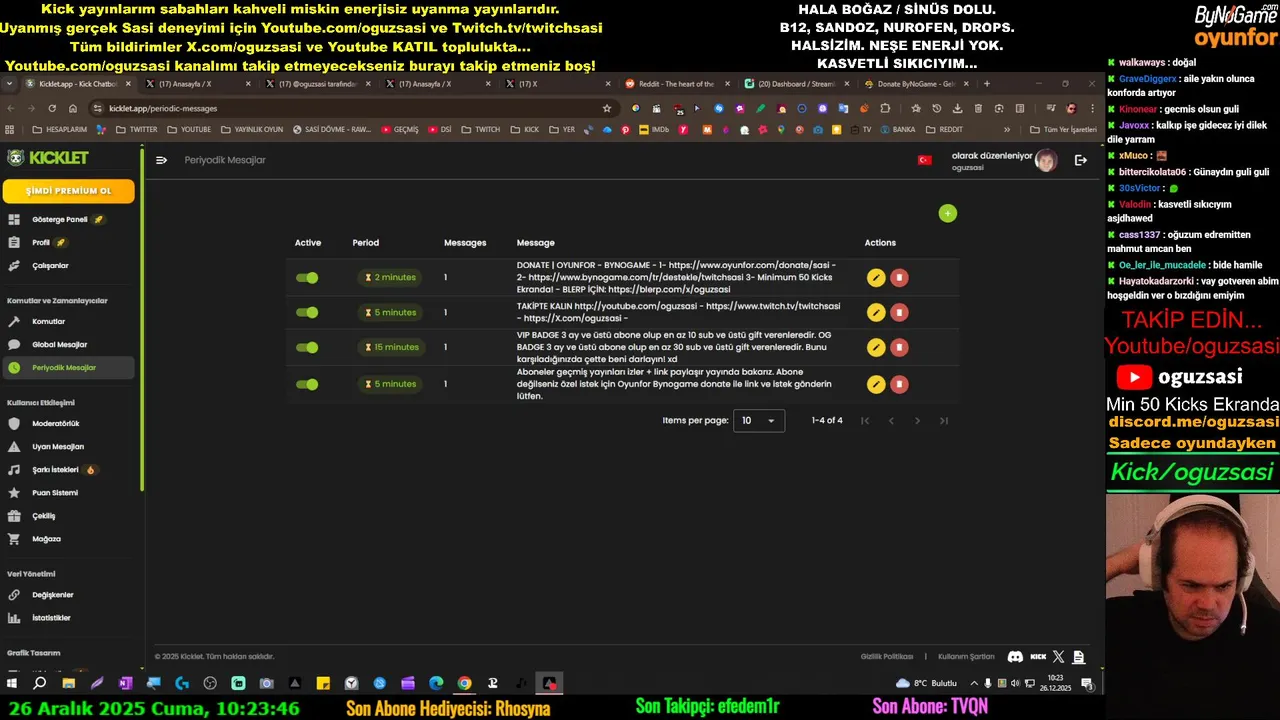Click the logout icon next to profile avatar
This screenshot has height=720, width=1280.
tap(1080, 160)
